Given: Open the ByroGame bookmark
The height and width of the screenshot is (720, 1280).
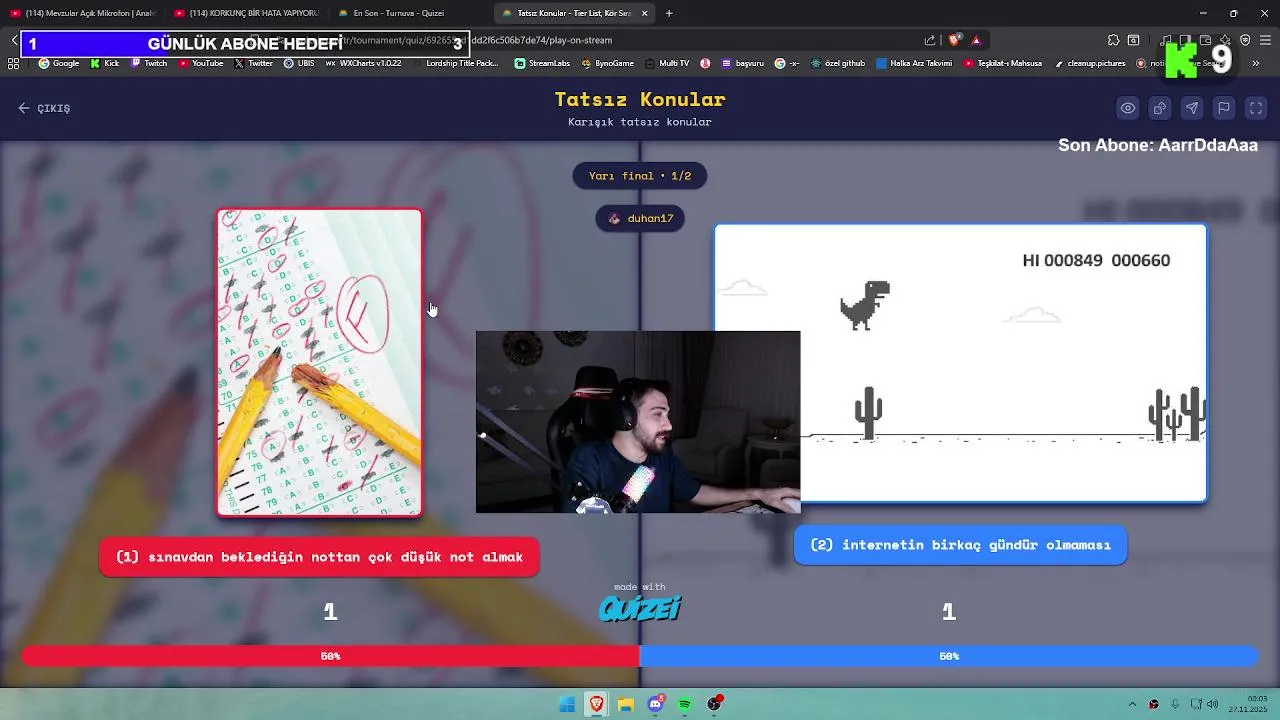Looking at the screenshot, I should 607,63.
